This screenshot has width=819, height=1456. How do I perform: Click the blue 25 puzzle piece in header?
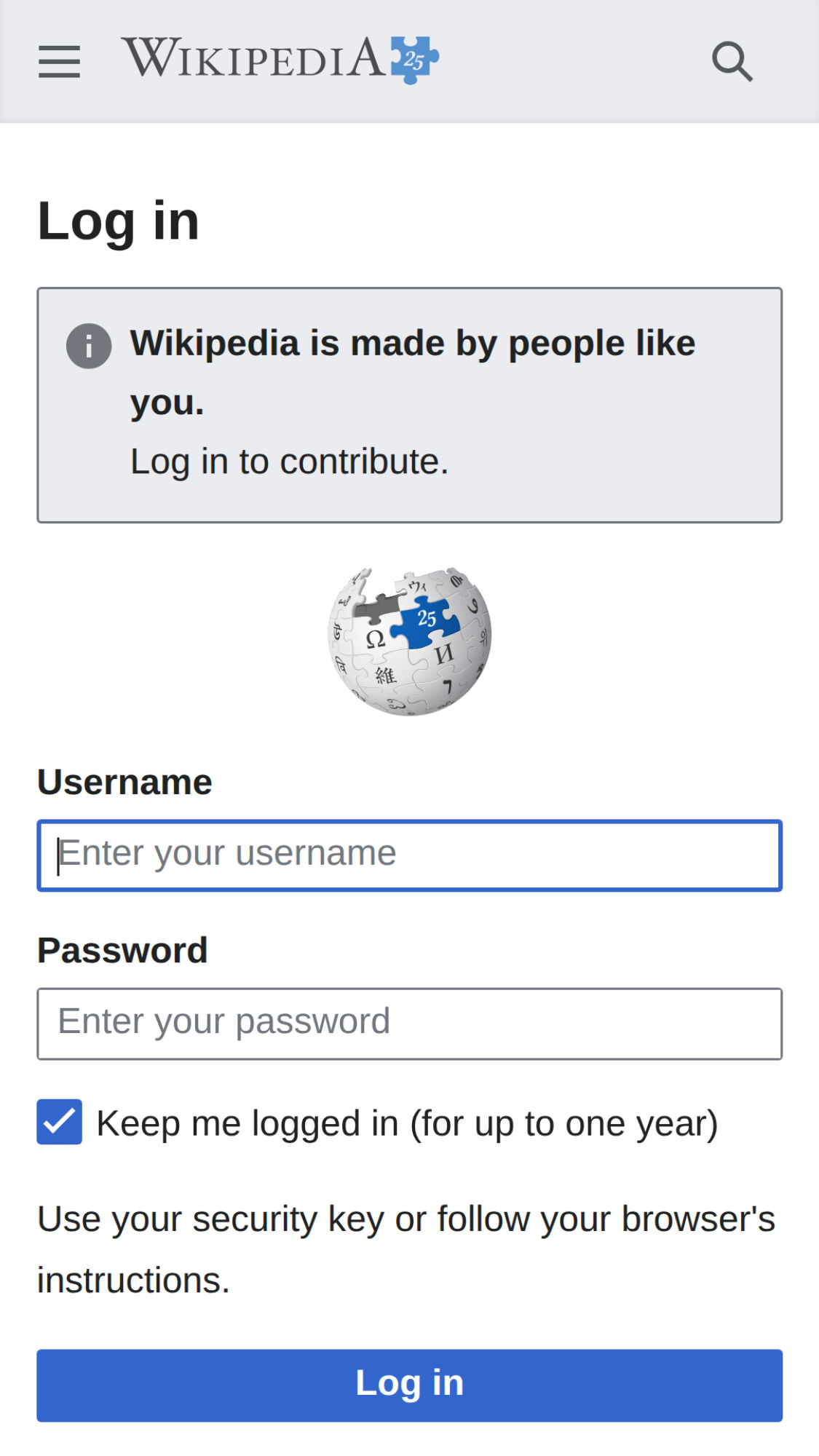[414, 60]
